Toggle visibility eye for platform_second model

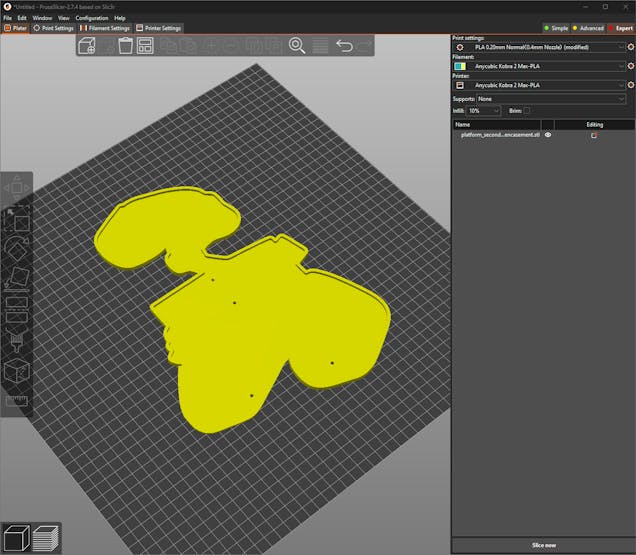[x=548, y=134]
